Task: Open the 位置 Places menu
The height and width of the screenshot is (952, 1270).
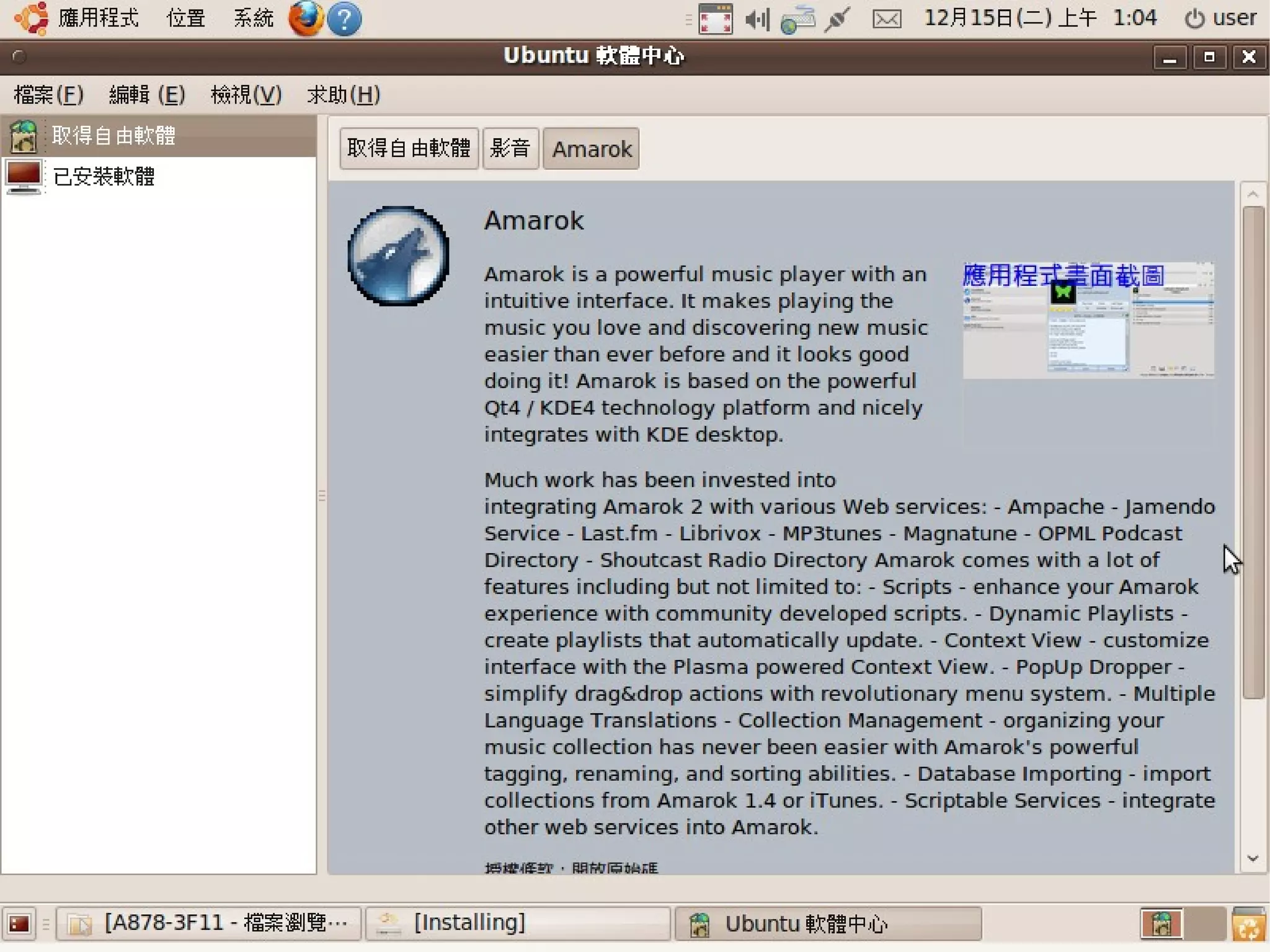Action: [185, 18]
